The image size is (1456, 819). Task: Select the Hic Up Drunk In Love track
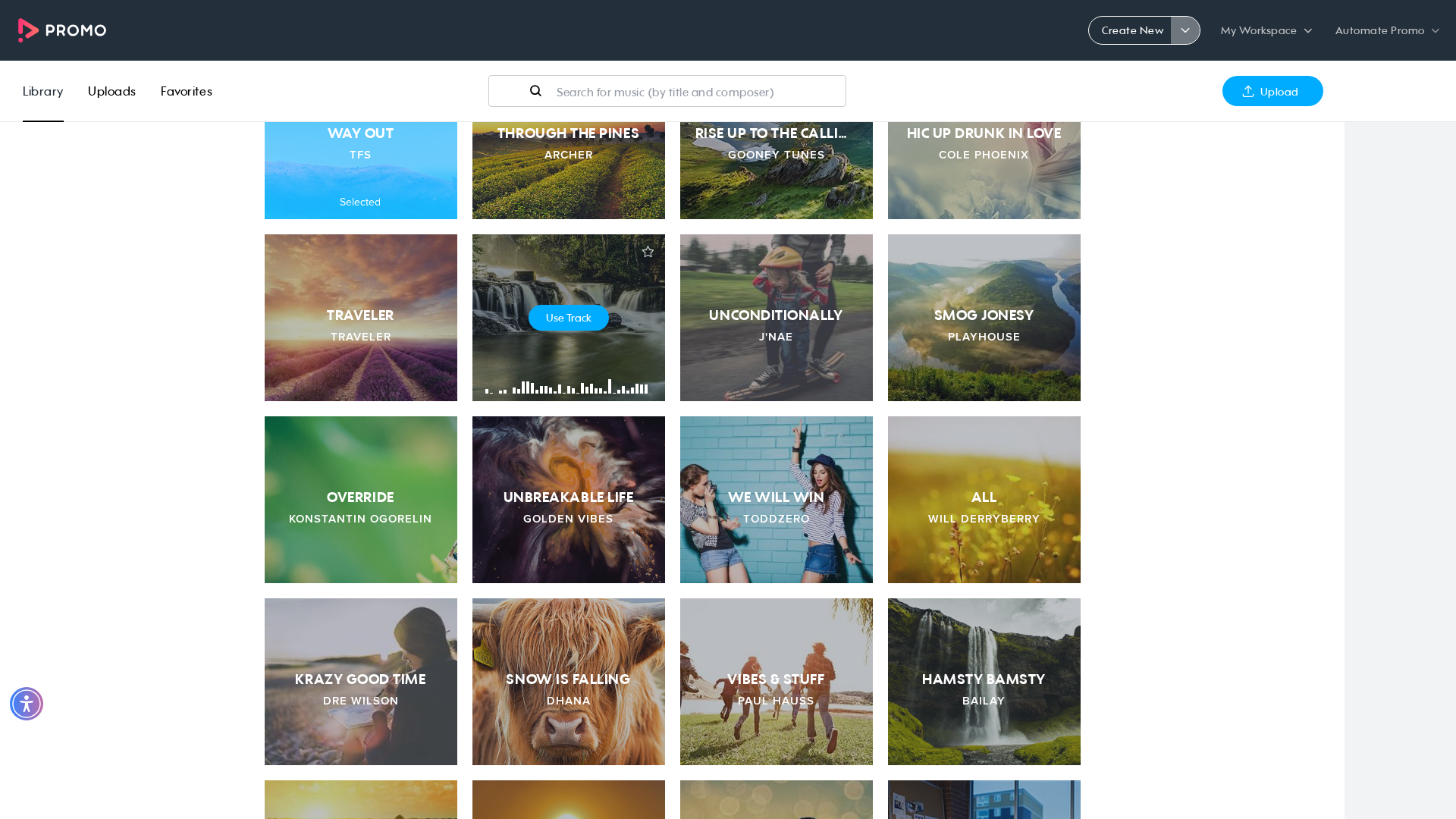(x=984, y=171)
